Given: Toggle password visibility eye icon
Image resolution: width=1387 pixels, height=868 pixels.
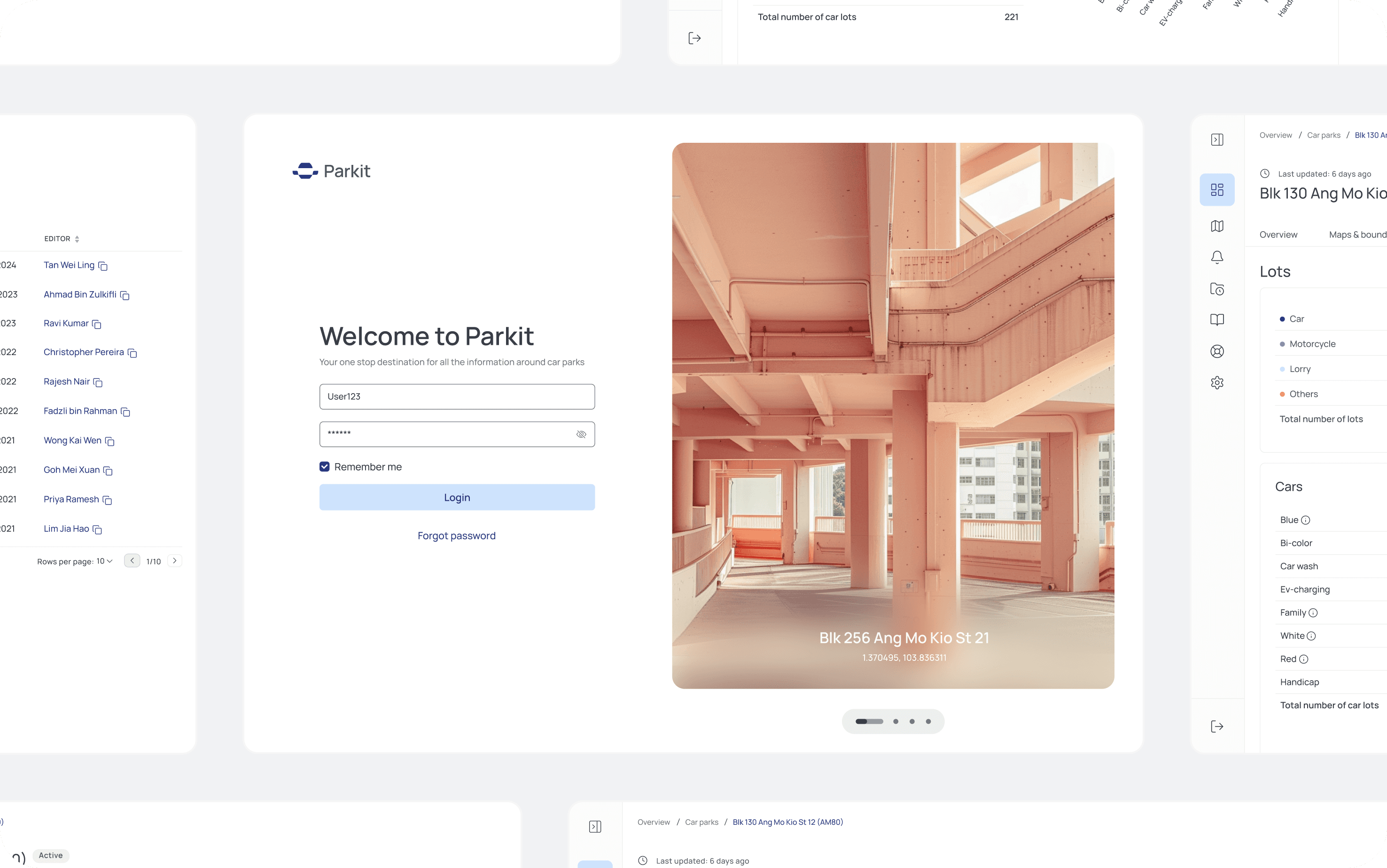Looking at the screenshot, I should [581, 434].
